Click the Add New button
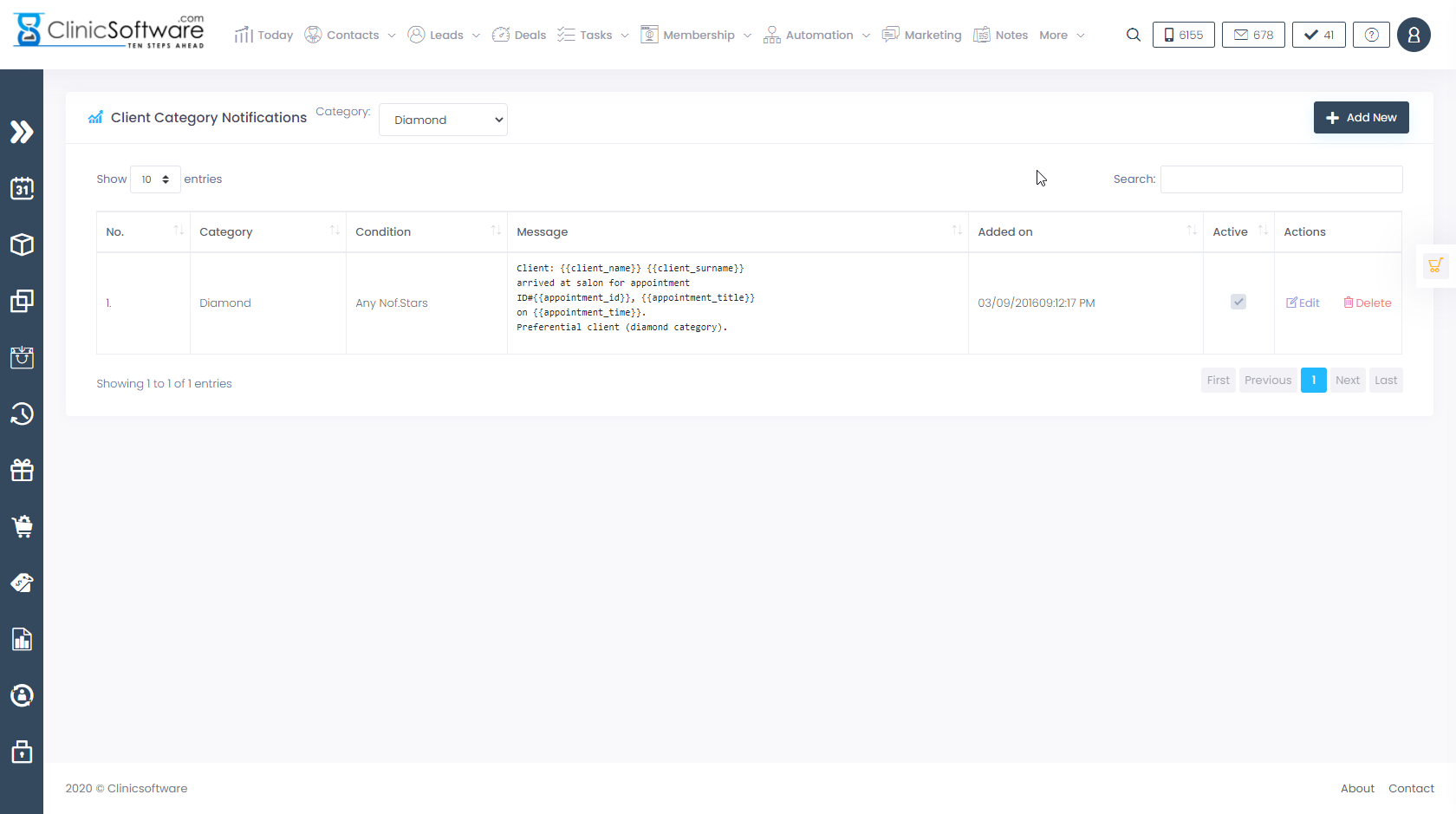 click(x=1361, y=117)
